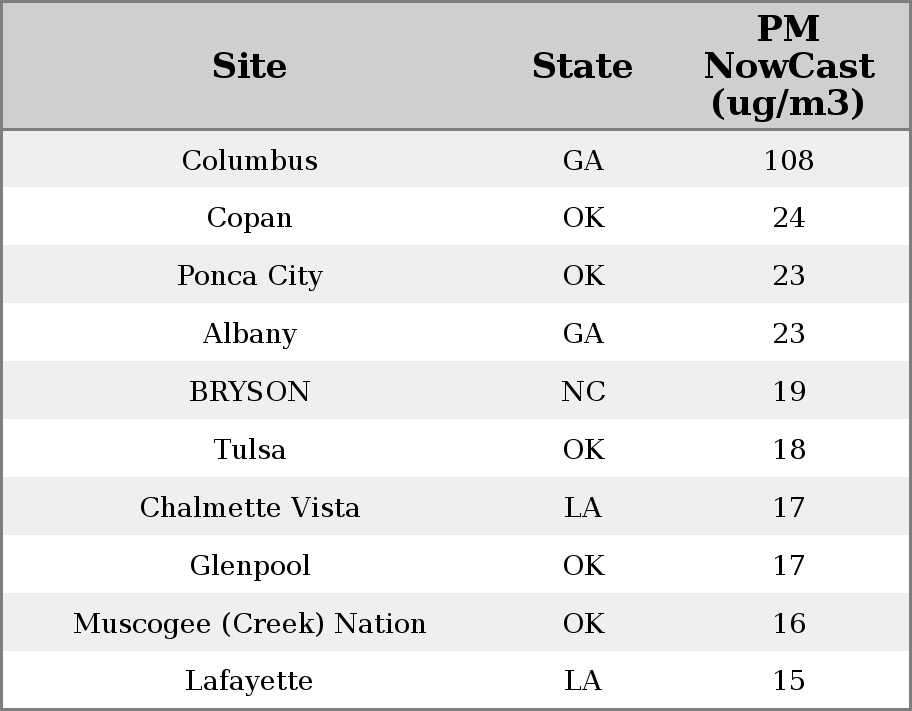Click the Ponca City site name
Viewport: 912px width, 711px height.
249,276
